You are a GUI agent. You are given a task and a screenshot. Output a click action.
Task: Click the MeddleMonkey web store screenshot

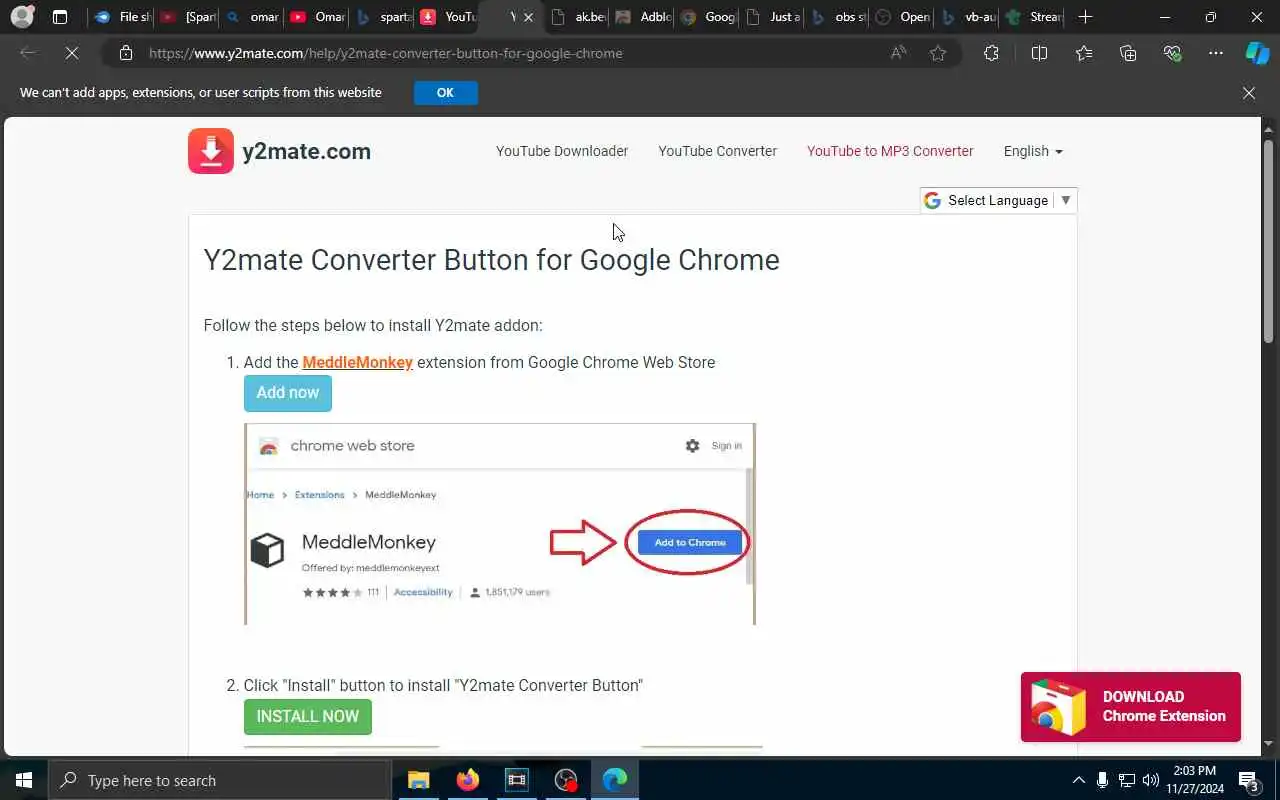pyautogui.click(x=500, y=524)
